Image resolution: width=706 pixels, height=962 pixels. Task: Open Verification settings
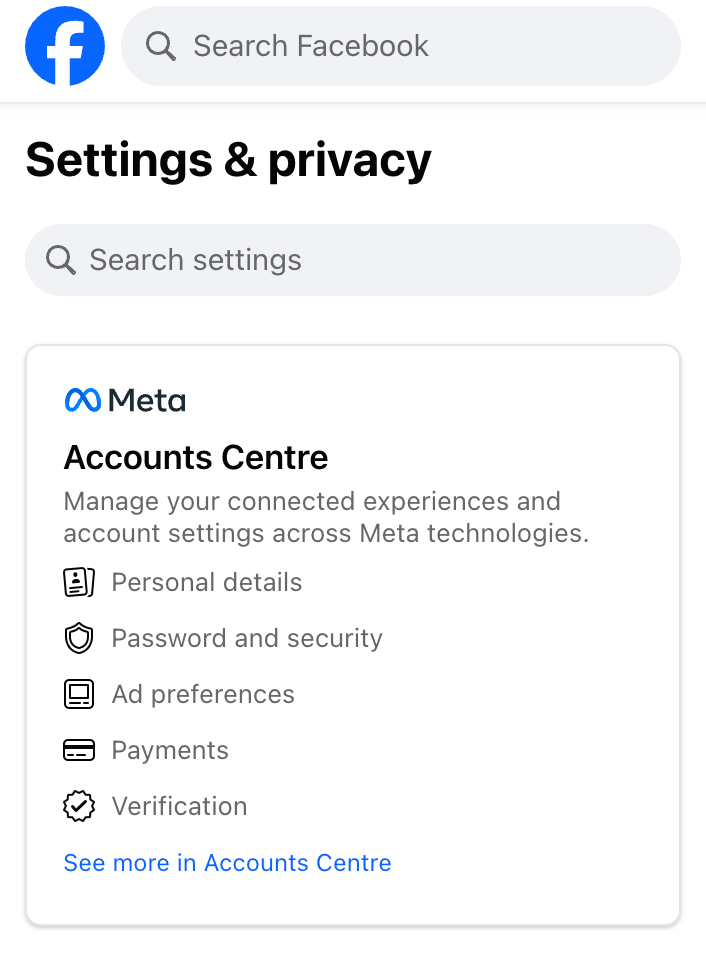tap(179, 806)
